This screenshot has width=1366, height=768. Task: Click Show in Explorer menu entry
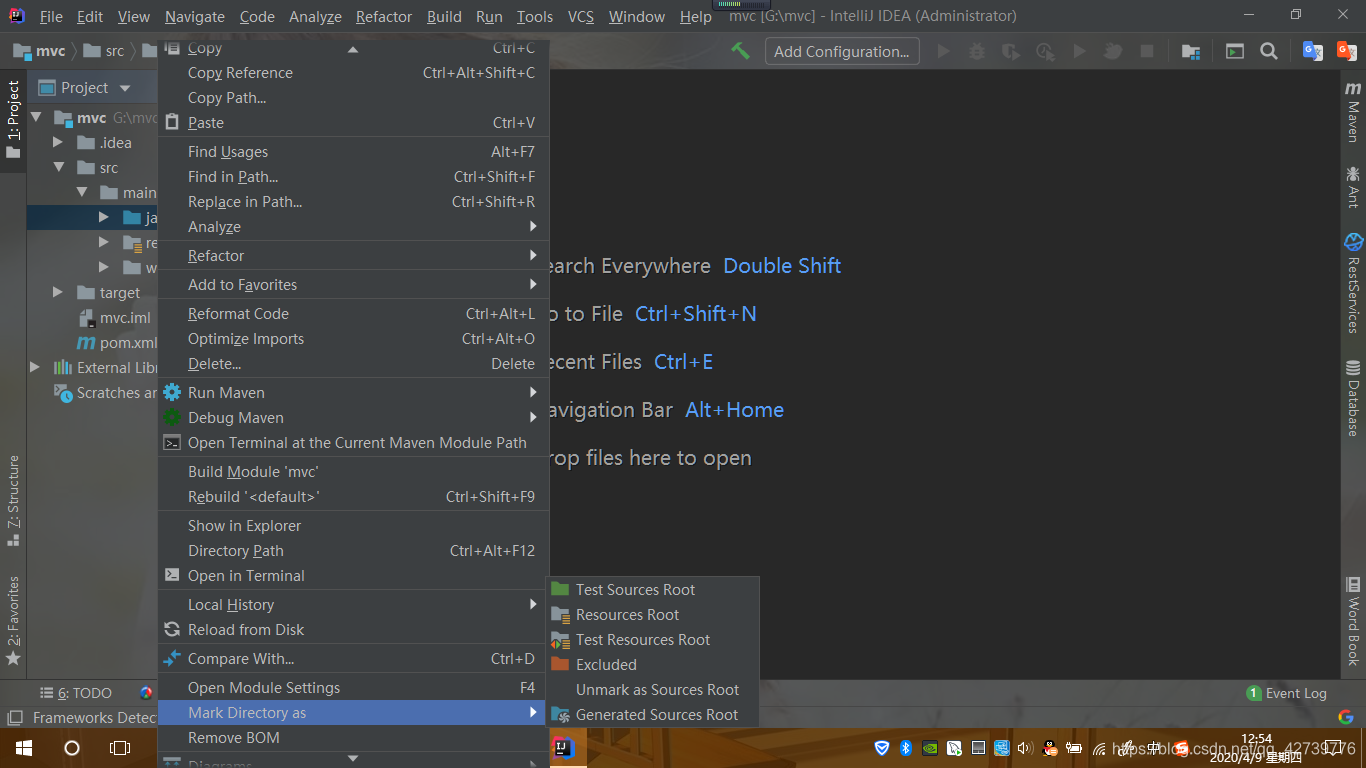pos(354,526)
